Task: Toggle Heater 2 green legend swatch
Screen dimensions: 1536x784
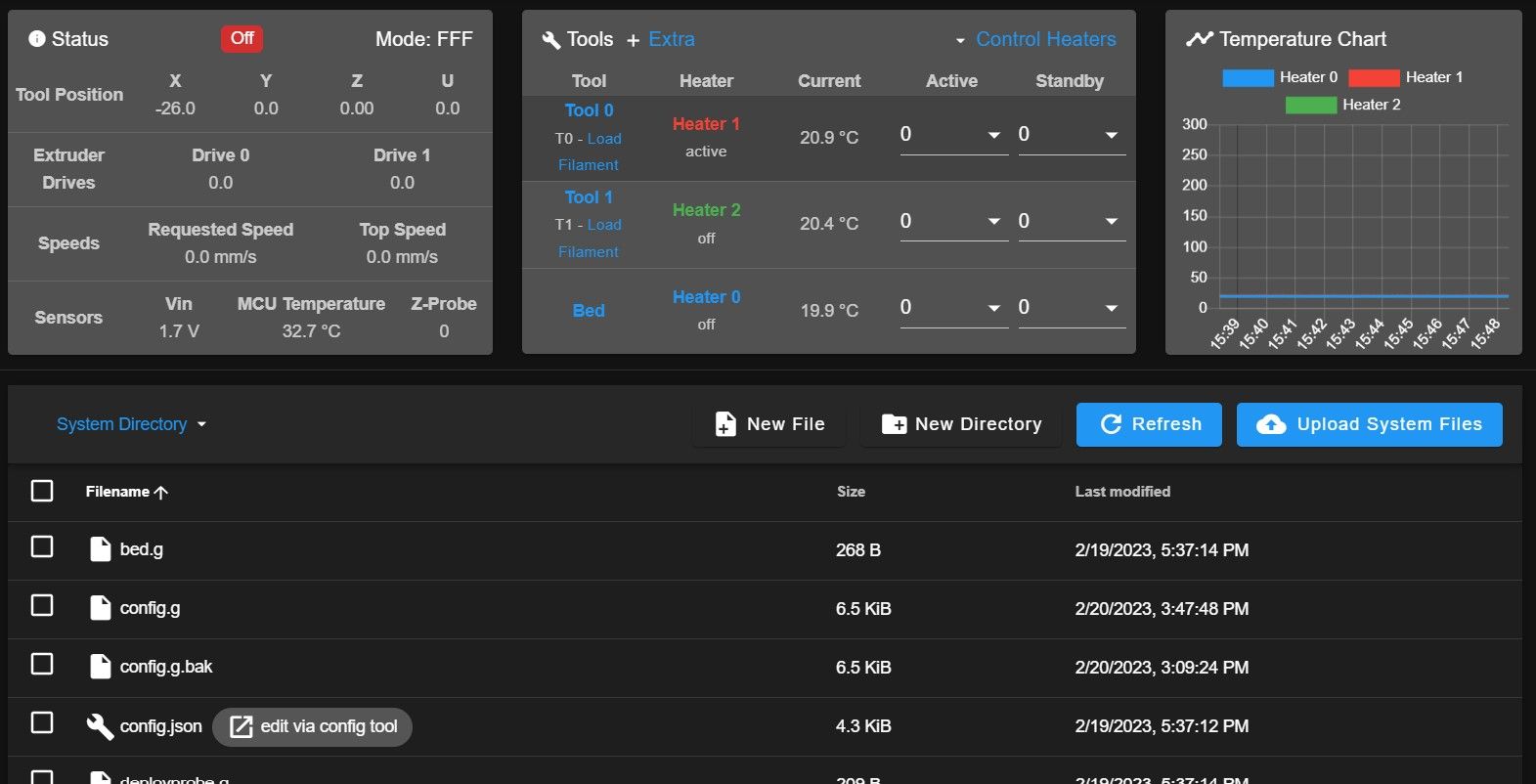Action: [x=1310, y=106]
